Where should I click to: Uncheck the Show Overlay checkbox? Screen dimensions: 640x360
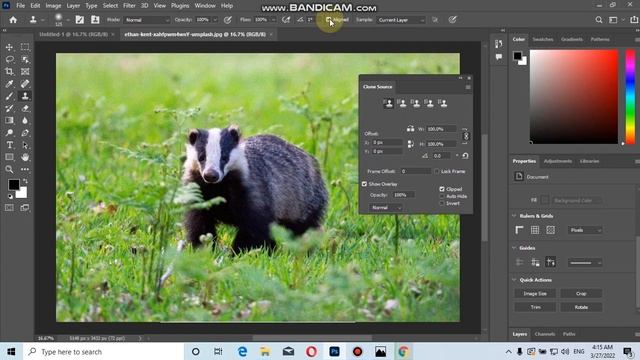[x=364, y=184]
